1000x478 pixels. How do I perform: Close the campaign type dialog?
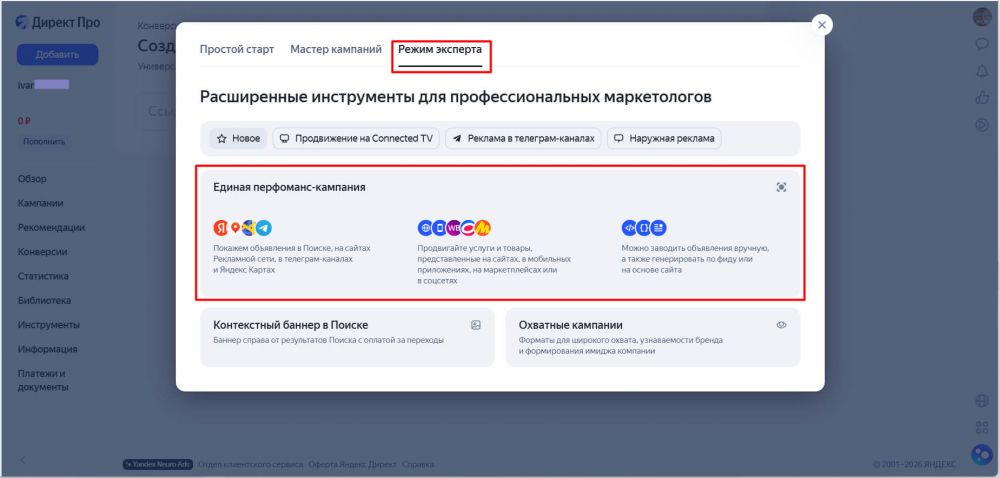pyautogui.click(x=821, y=25)
